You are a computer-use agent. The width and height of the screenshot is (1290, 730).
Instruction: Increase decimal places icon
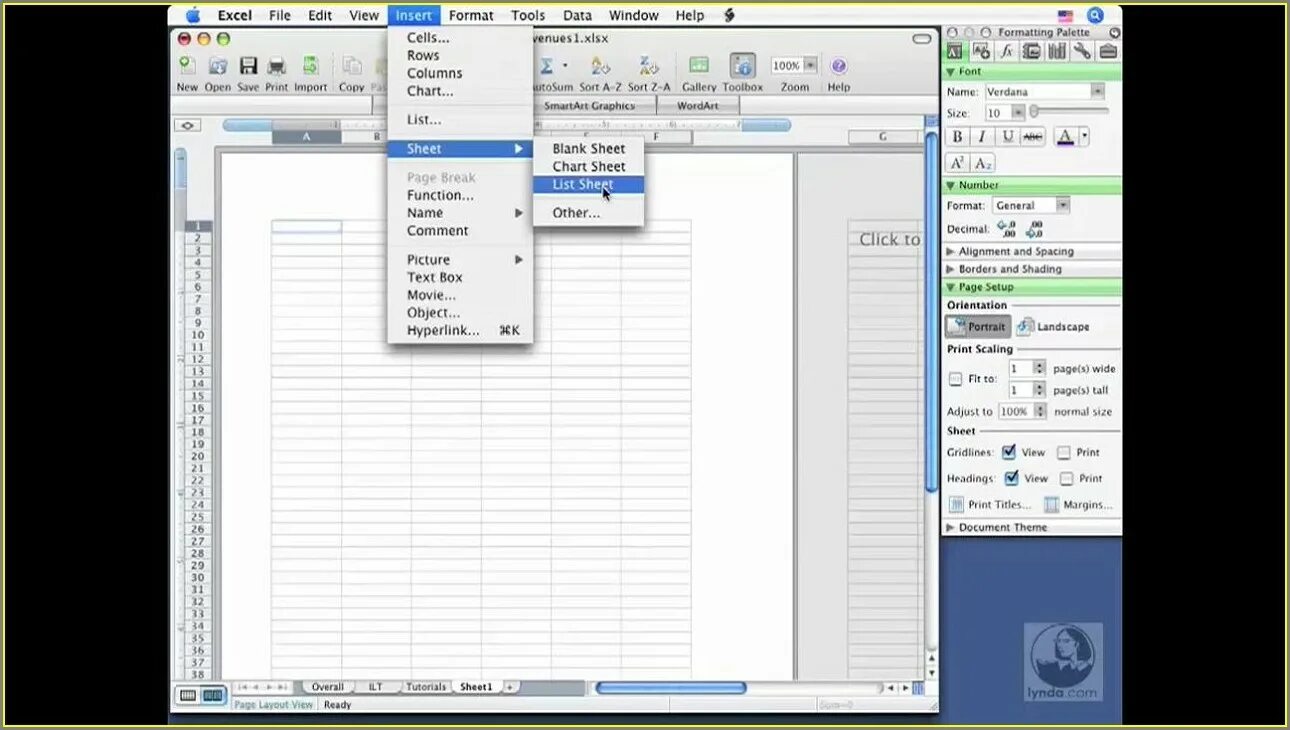tap(1007, 229)
